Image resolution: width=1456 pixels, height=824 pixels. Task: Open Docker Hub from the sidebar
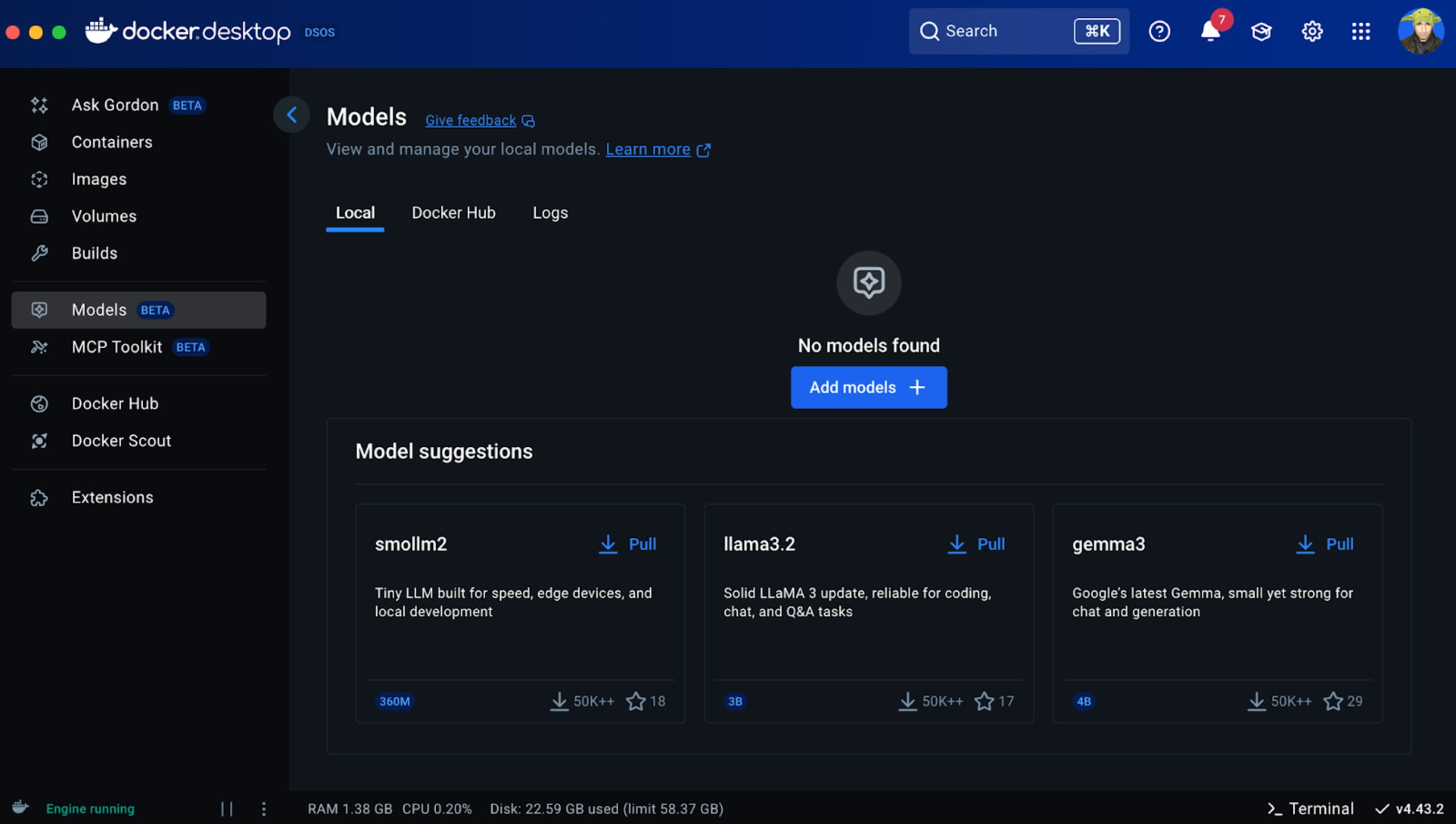138,403
